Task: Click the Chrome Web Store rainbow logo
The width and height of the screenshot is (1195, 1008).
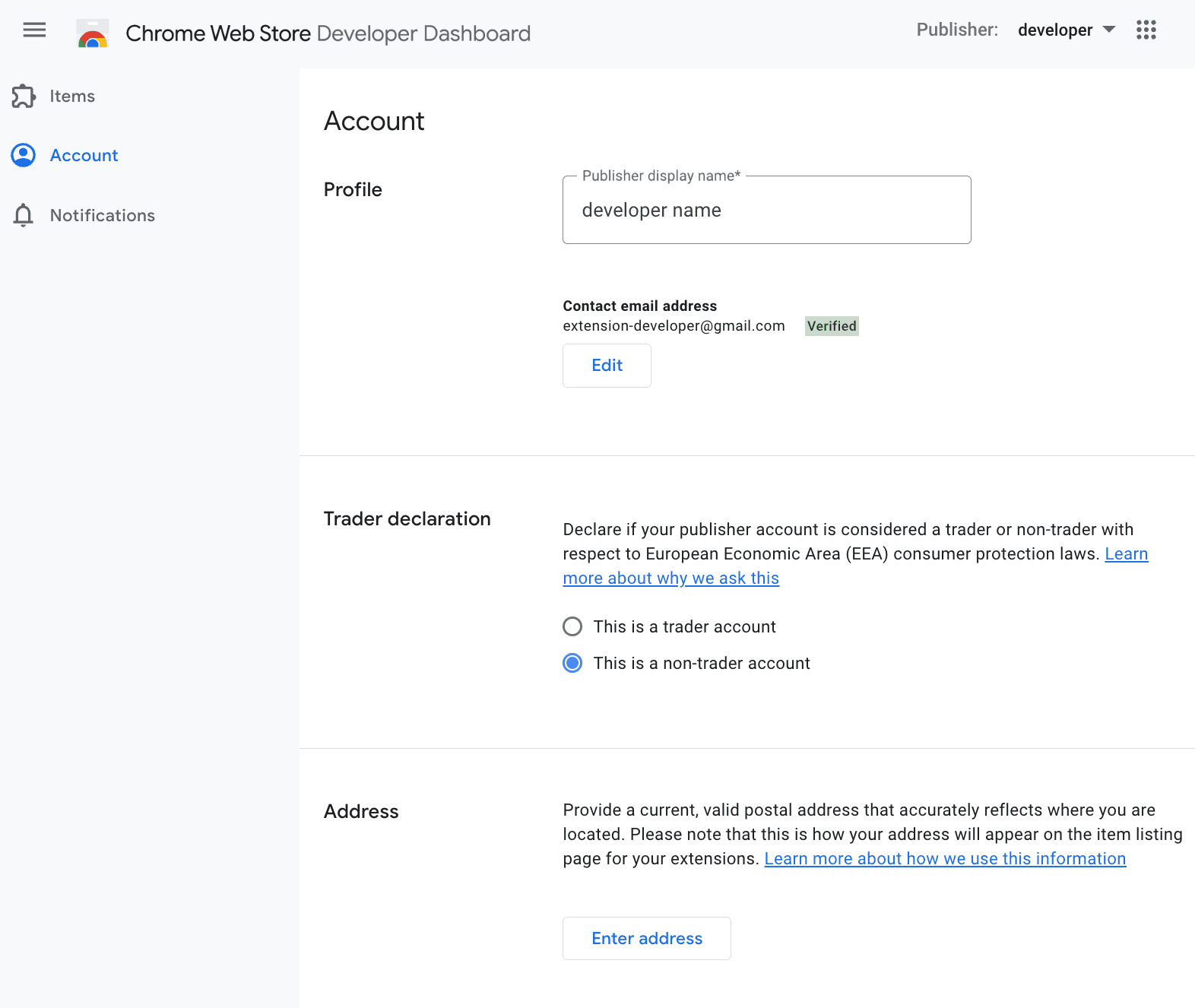Action: pos(93,33)
